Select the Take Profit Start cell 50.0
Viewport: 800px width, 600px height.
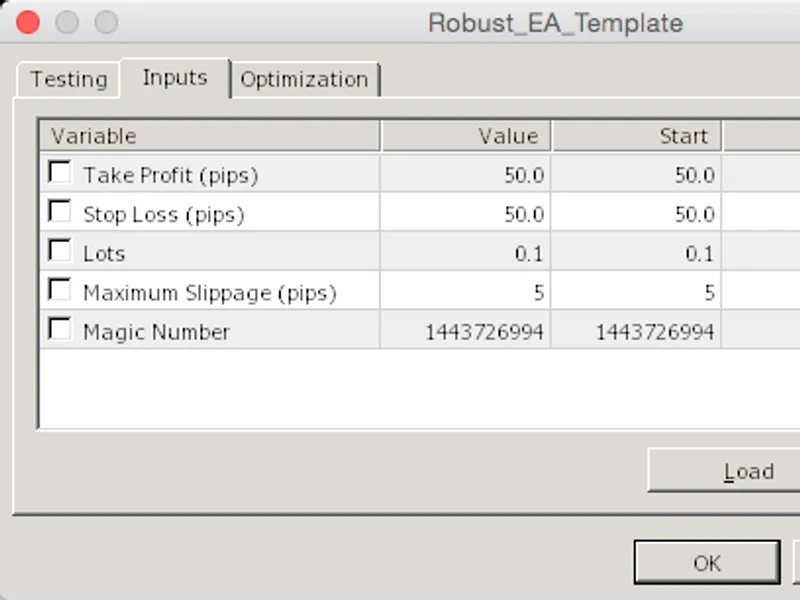(636, 175)
